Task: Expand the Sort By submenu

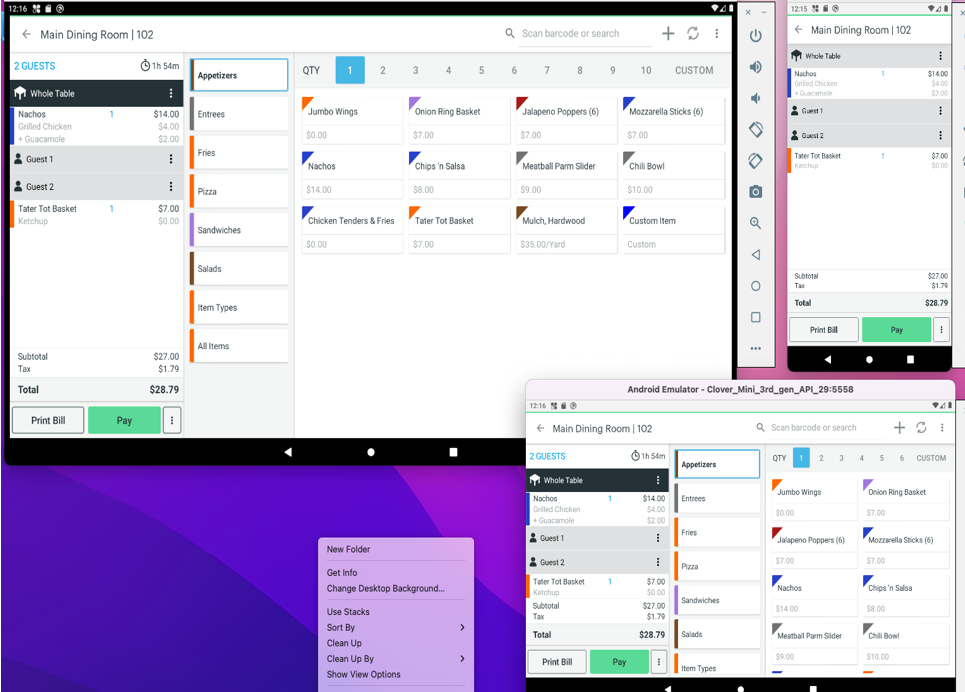Action: (x=396, y=628)
